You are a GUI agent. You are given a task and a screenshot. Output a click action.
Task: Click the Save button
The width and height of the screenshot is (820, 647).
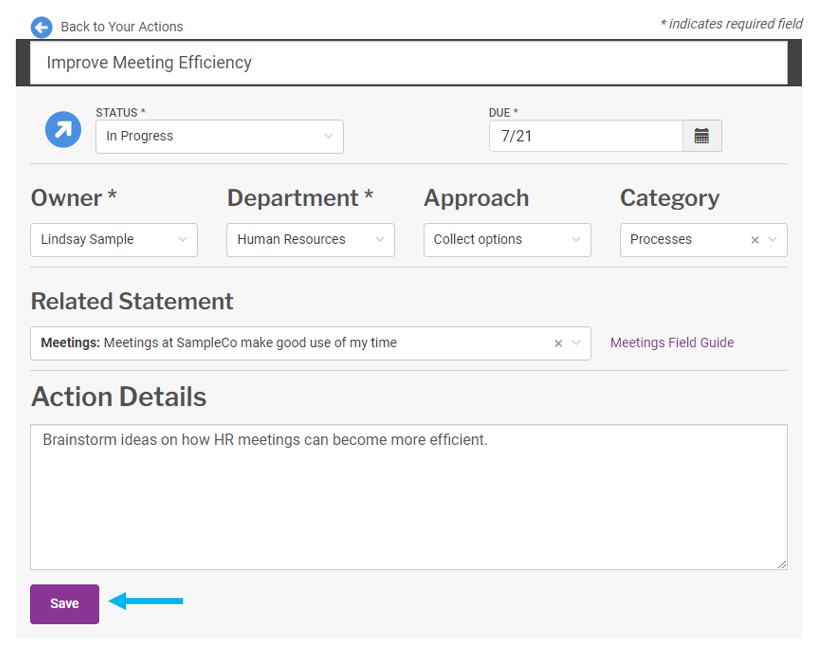(x=64, y=603)
